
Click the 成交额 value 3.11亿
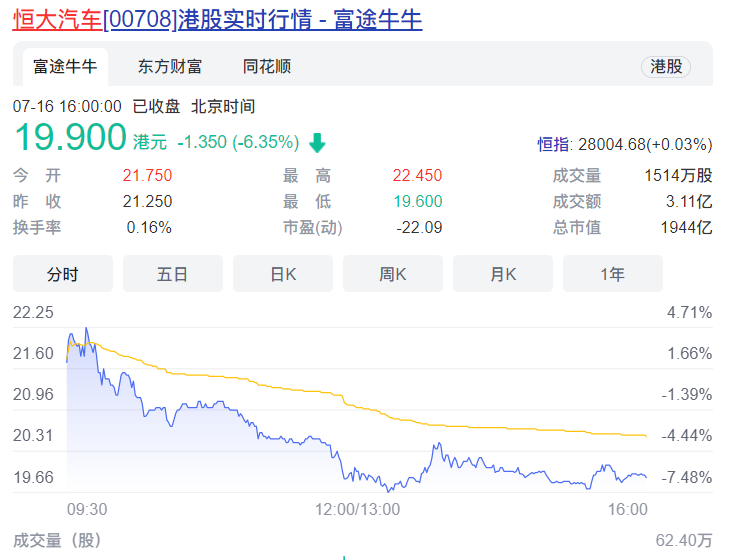coord(689,201)
